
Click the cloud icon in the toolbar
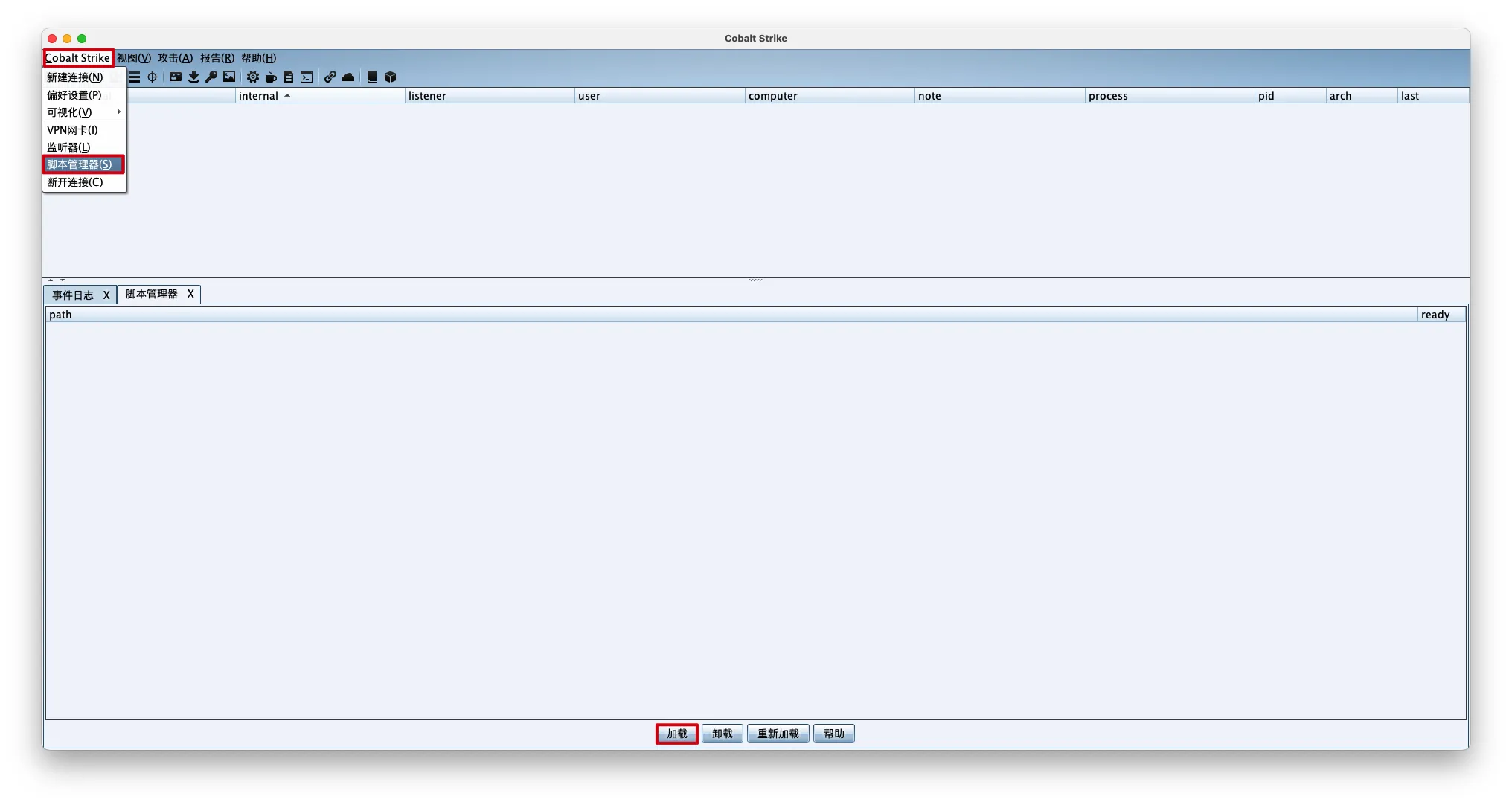tap(348, 77)
